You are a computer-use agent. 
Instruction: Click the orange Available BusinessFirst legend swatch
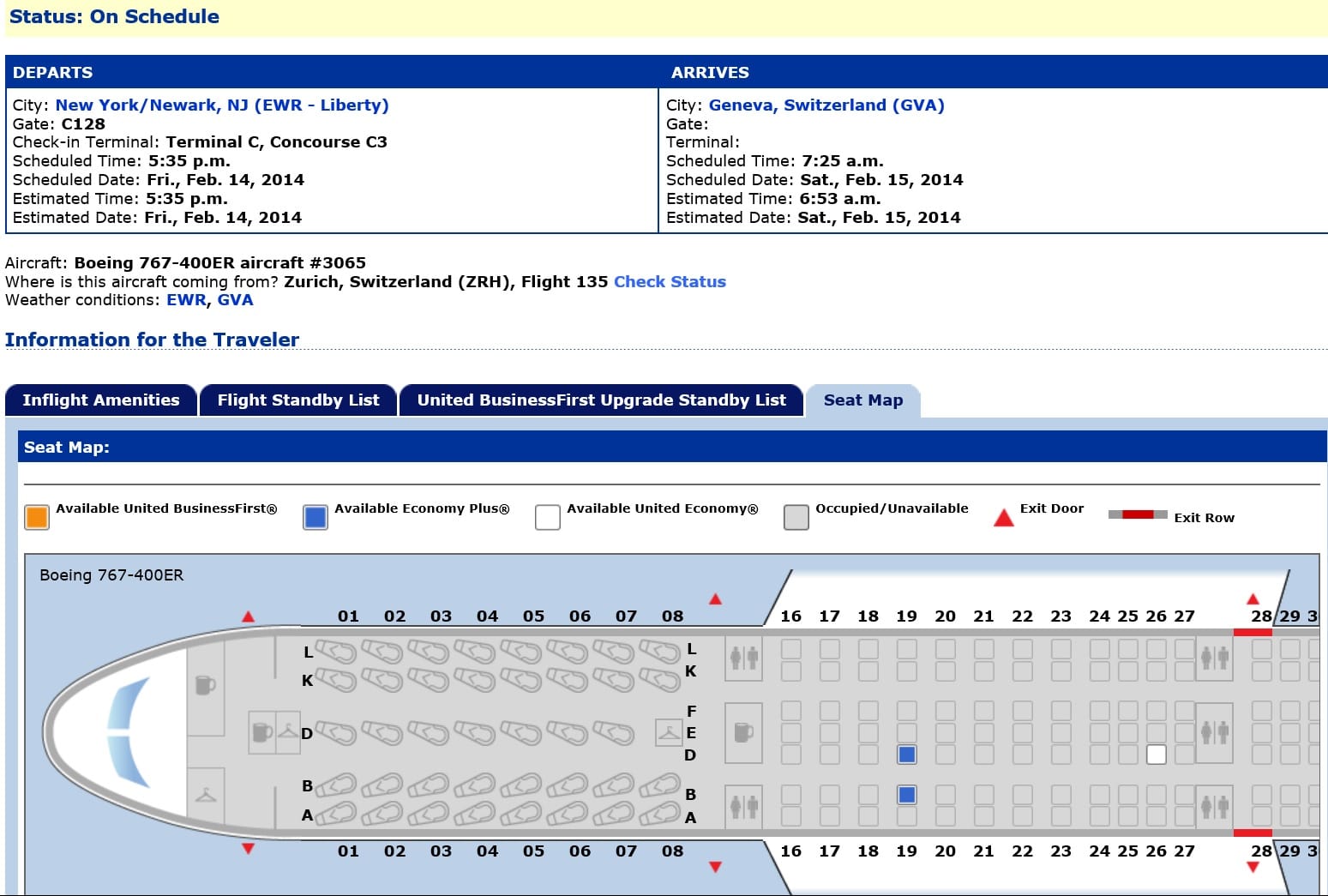click(36, 517)
